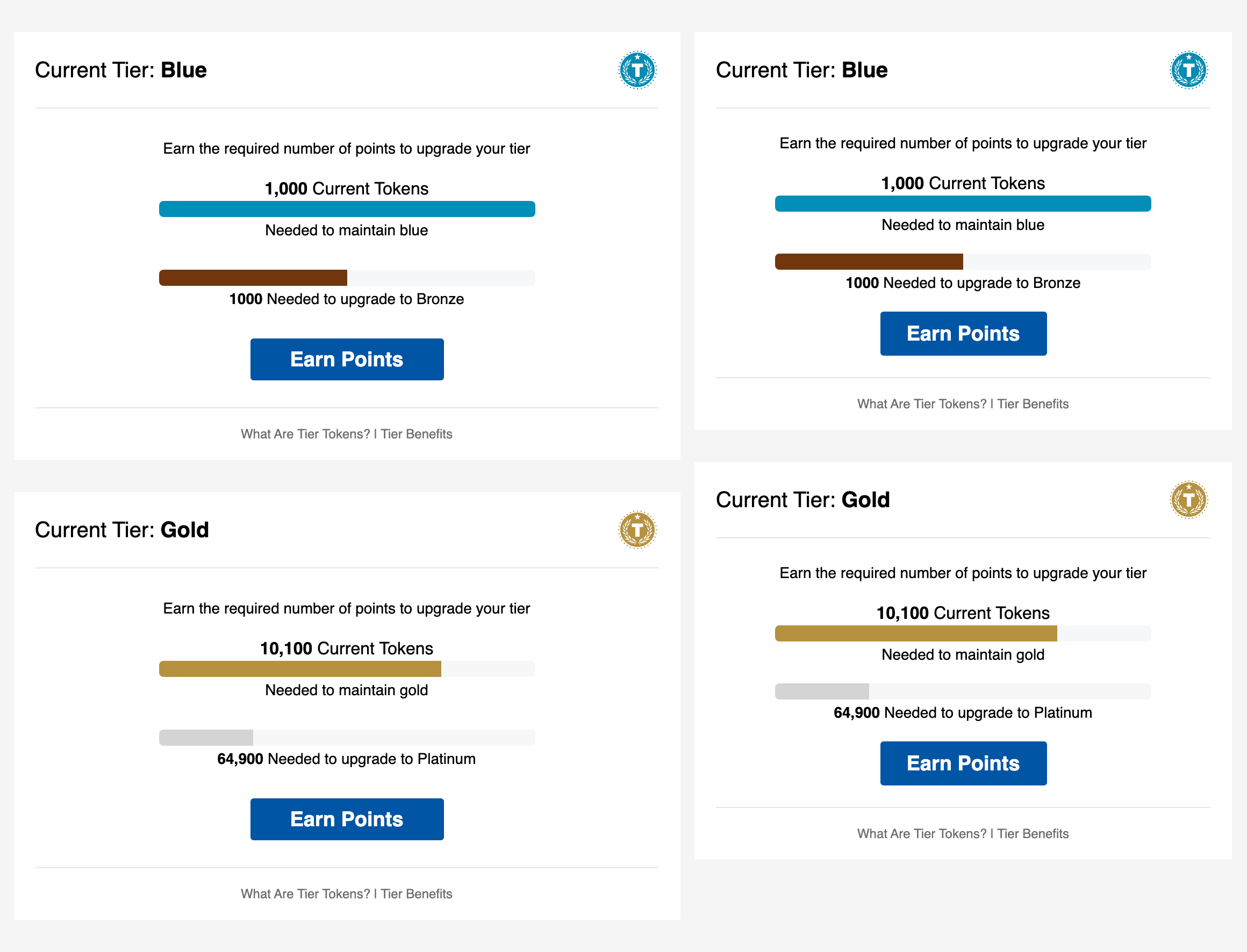1247x952 pixels.
Task: Click the blue tier badge in right Blue card
Action: [x=1188, y=70]
